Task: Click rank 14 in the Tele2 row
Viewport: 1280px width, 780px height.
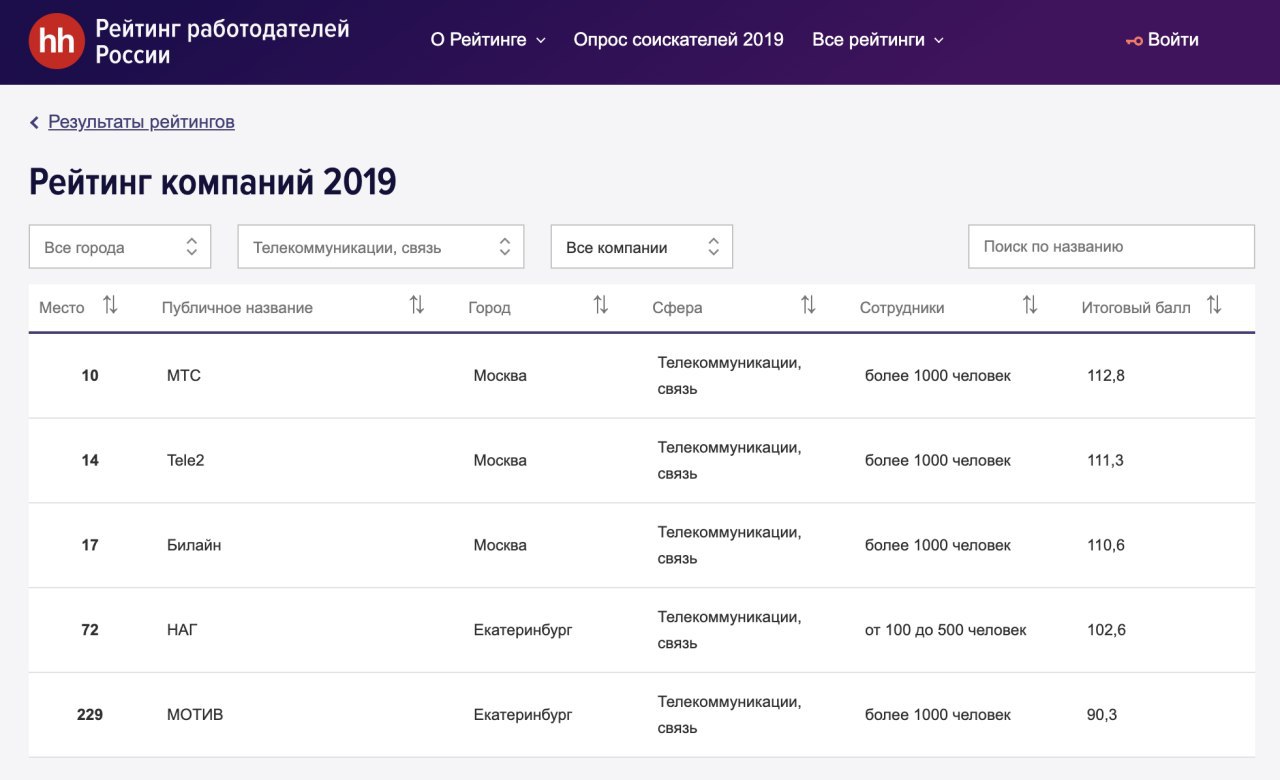Action: click(x=90, y=461)
